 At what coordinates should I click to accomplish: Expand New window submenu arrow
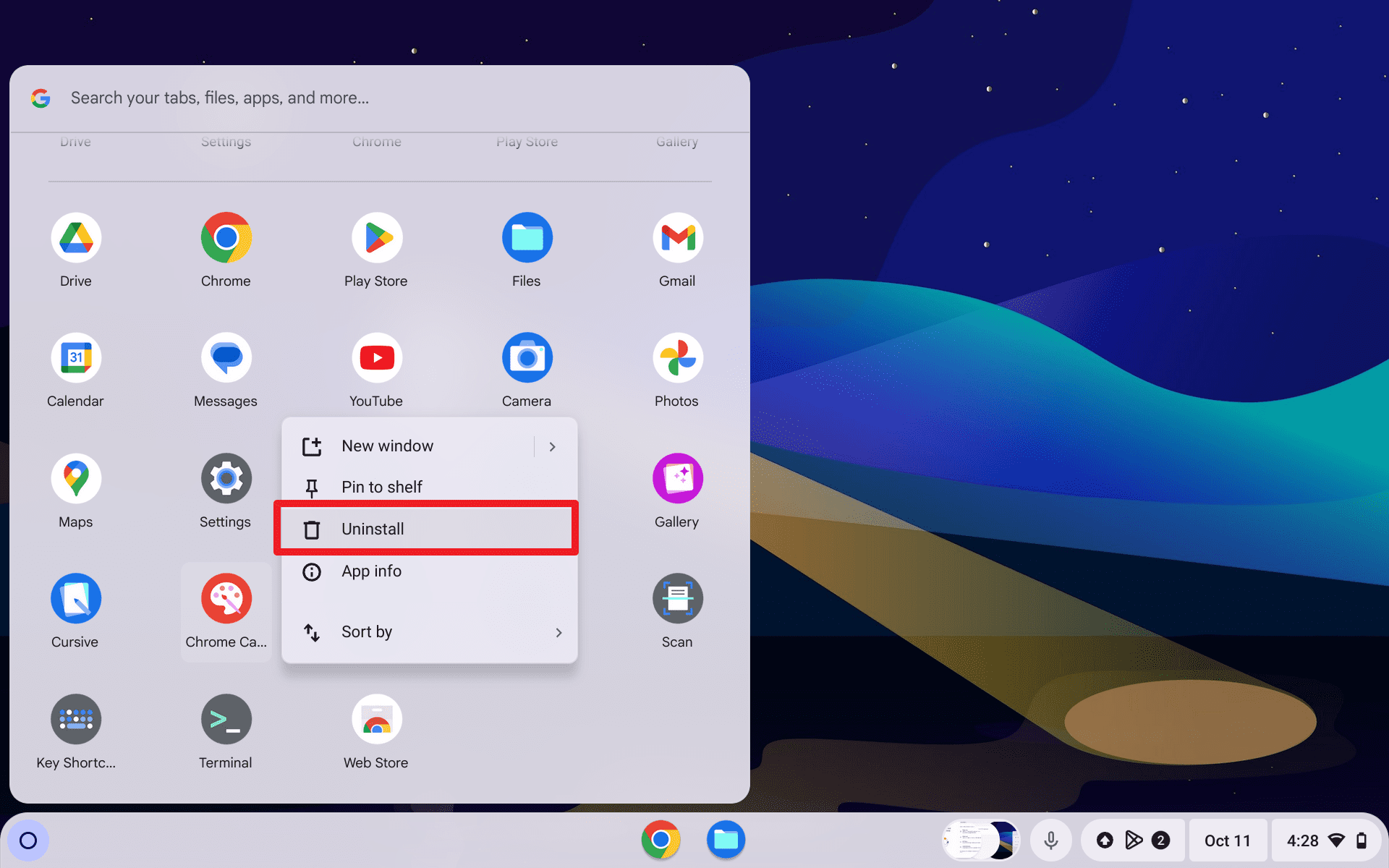(553, 446)
